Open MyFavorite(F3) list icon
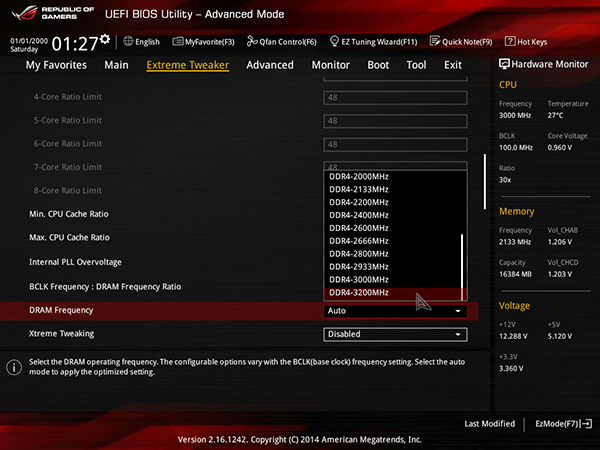This screenshot has width=600, height=450. tap(178, 41)
